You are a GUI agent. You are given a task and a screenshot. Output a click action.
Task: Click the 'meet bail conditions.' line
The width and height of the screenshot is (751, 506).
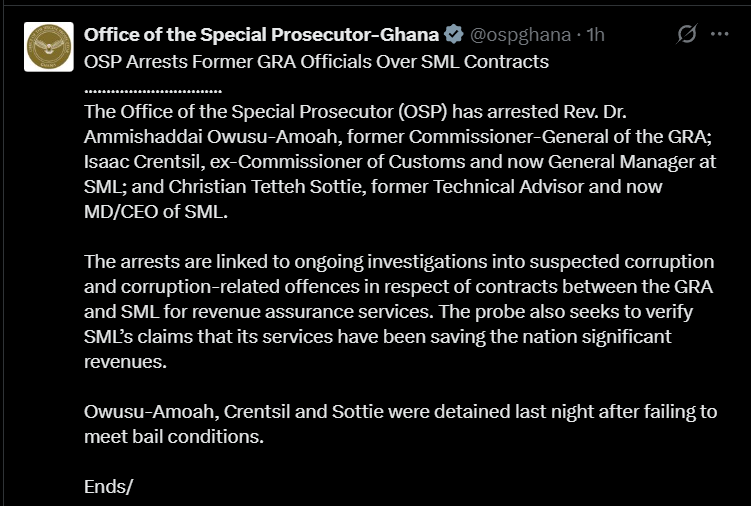[x=174, y=437]
